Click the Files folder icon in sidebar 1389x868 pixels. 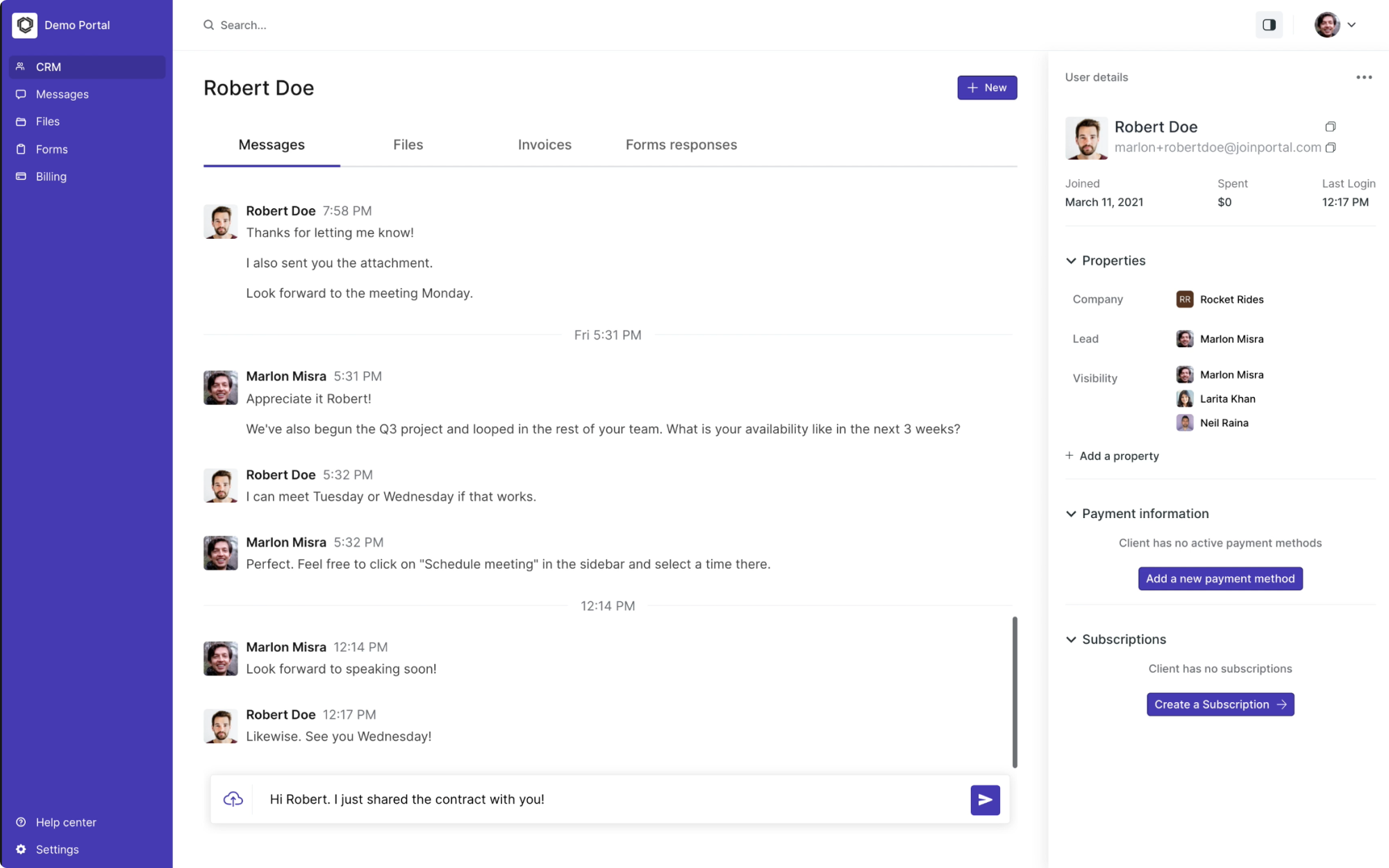(x=21, y=122)
